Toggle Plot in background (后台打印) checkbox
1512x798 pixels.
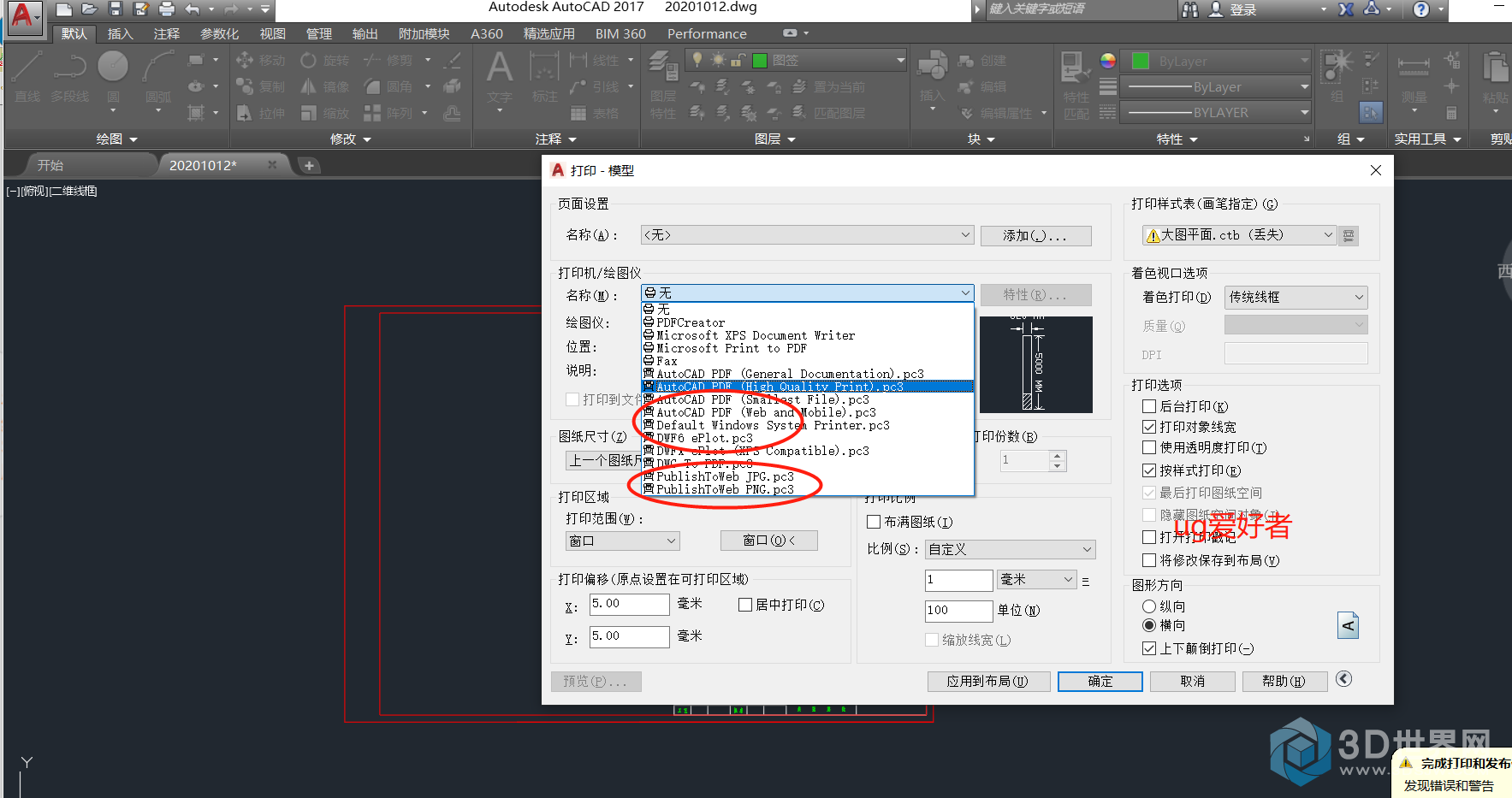(x=1149, y=406)
